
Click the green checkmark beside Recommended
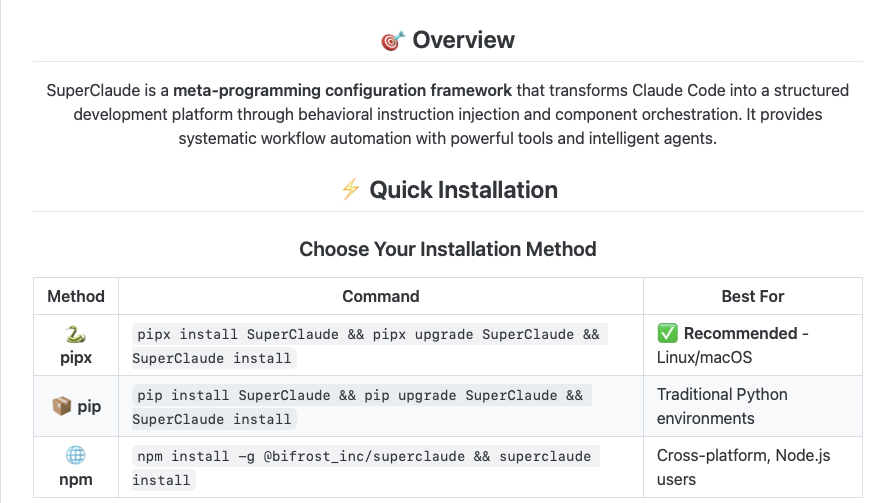(667, 333)
